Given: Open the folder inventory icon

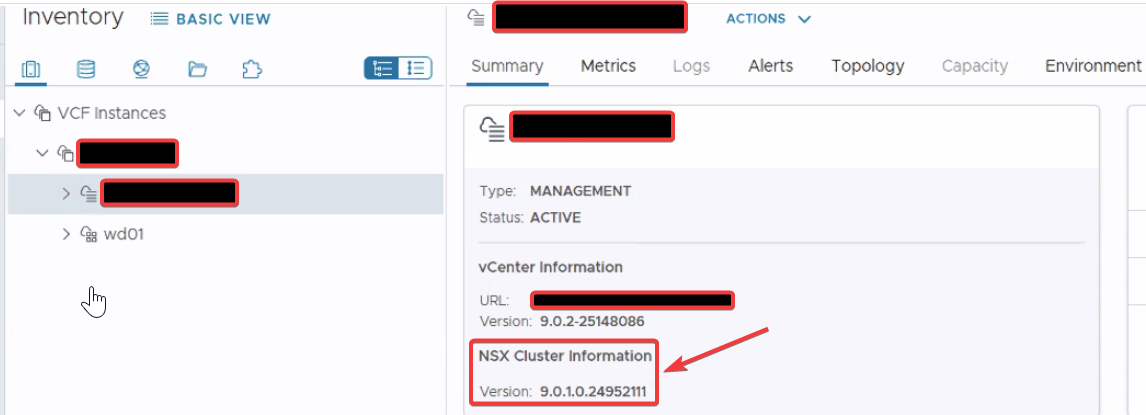Looking at the screenshot, I should pyautogui.click(x=197, y=69).
